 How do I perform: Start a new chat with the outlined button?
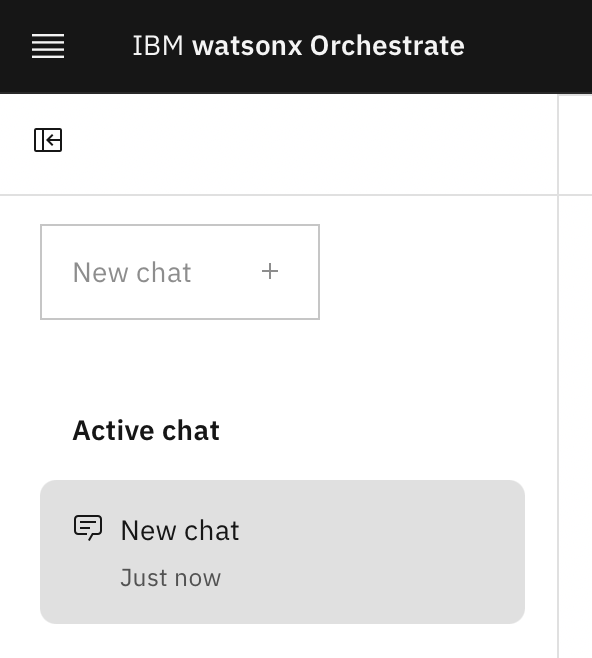point(180,272)
